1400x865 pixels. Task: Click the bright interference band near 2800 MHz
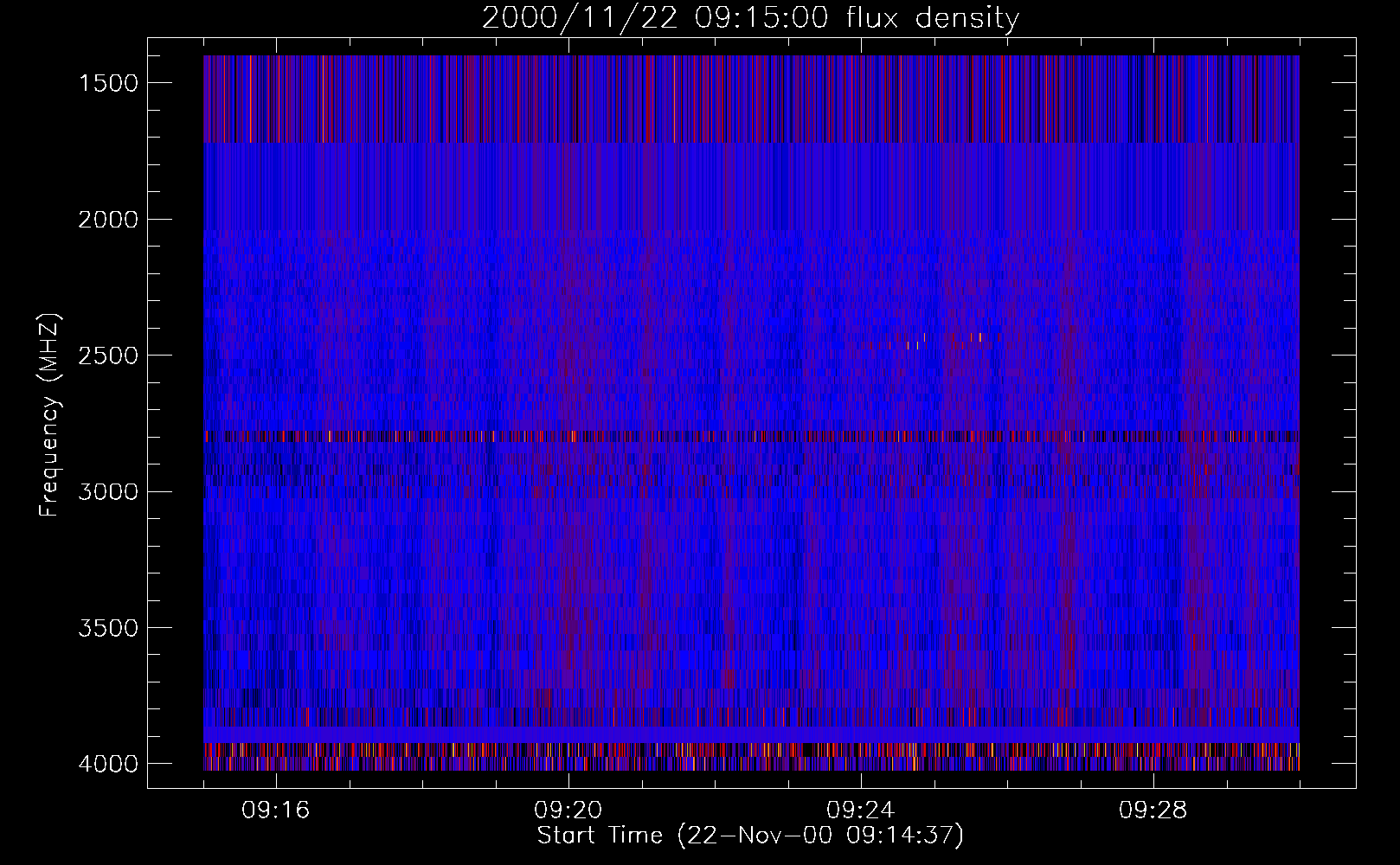click(751, 436)
